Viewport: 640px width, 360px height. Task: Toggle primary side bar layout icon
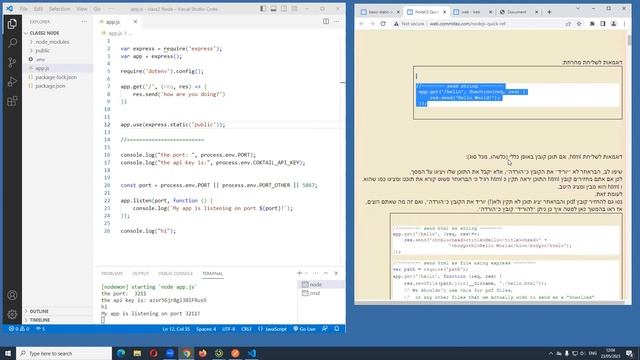pos(263,9)
